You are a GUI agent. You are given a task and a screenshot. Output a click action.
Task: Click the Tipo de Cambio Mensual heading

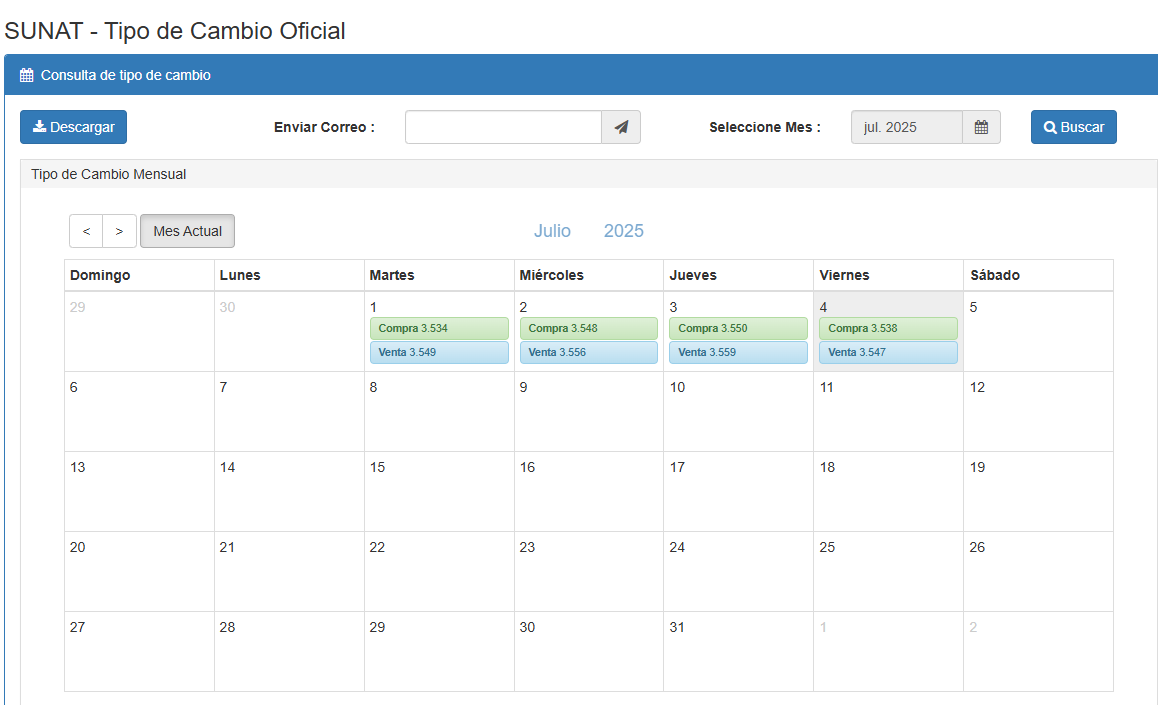pyautogui.click(x=109, y=174)
